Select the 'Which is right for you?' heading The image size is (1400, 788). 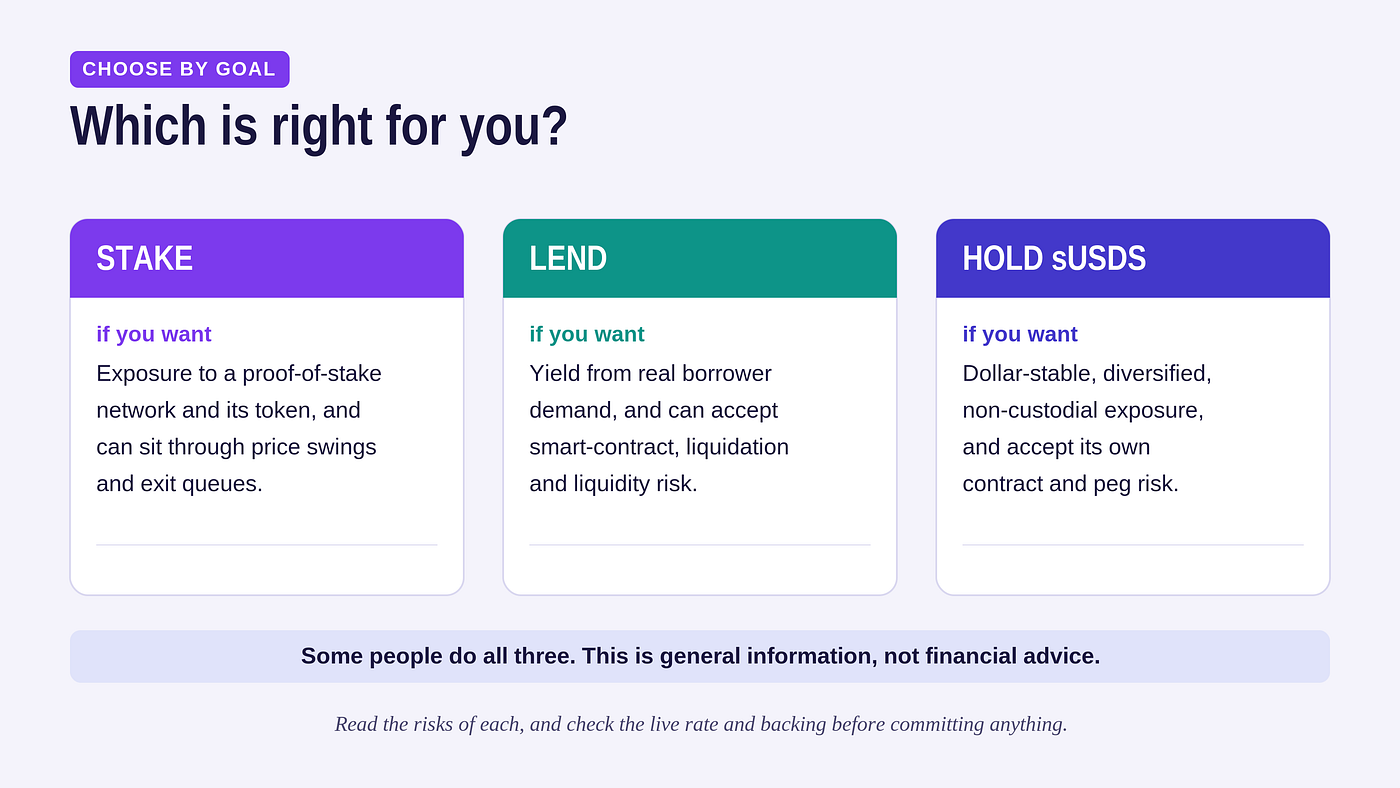[x=319, y=126]
